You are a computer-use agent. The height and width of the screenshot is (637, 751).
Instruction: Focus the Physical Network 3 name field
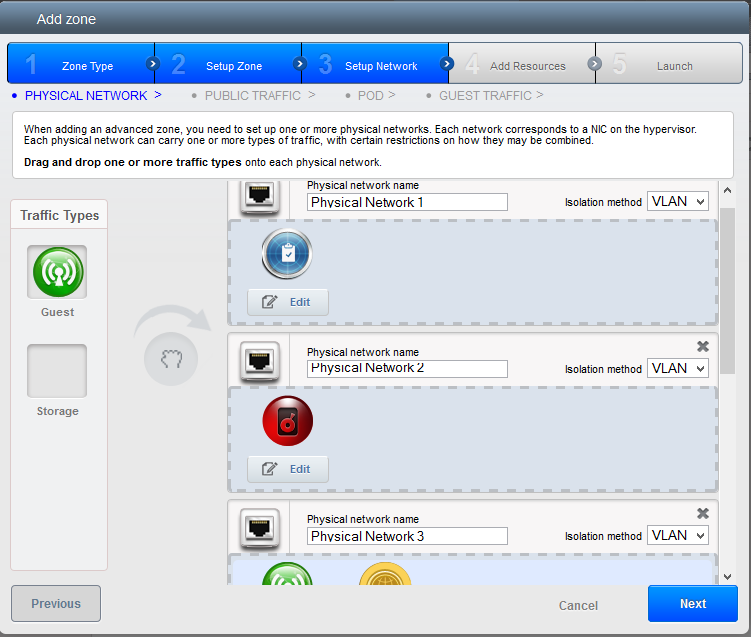point(407,536)
